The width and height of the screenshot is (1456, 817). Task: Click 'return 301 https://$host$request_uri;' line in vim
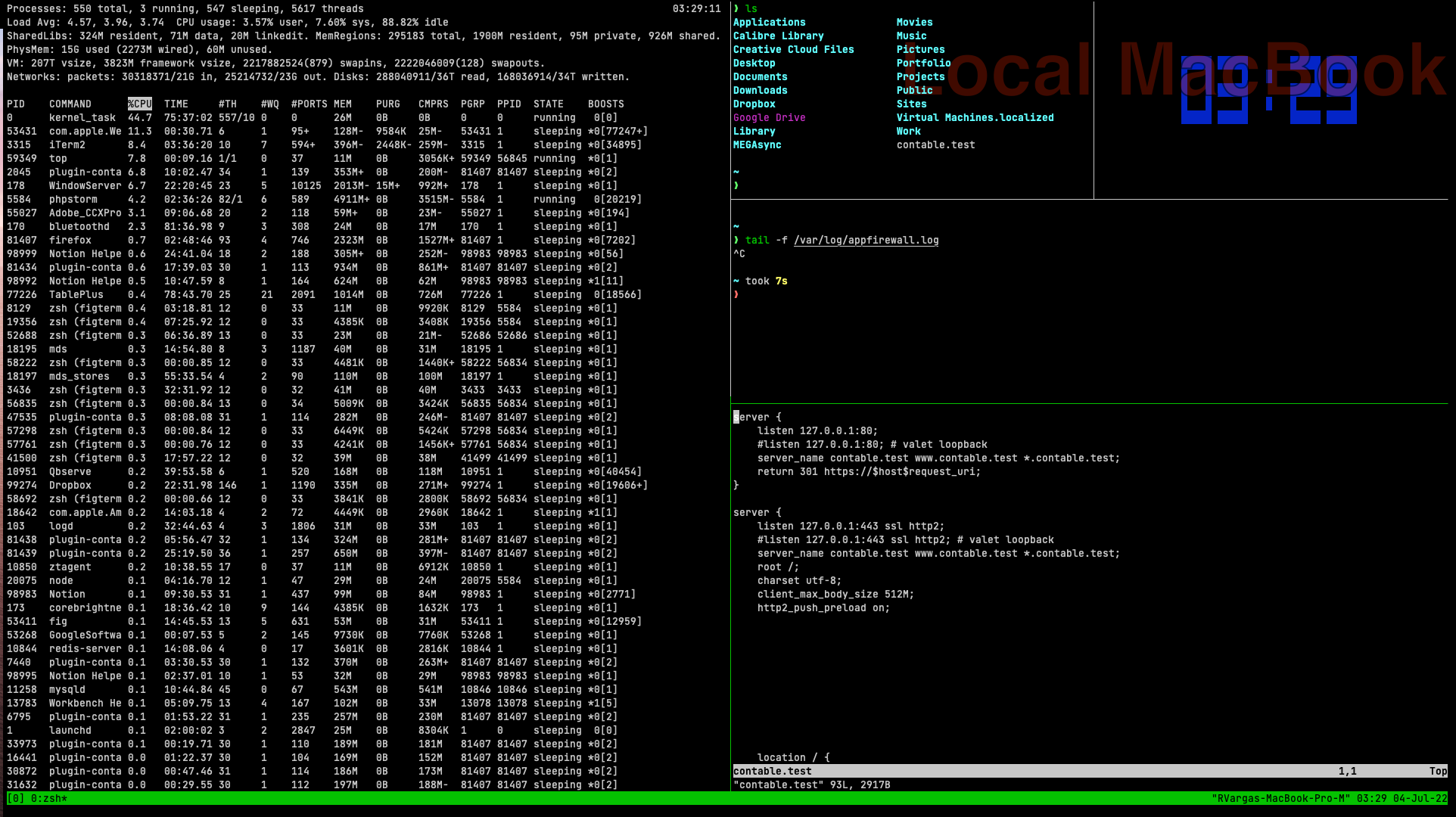point(870,471)
